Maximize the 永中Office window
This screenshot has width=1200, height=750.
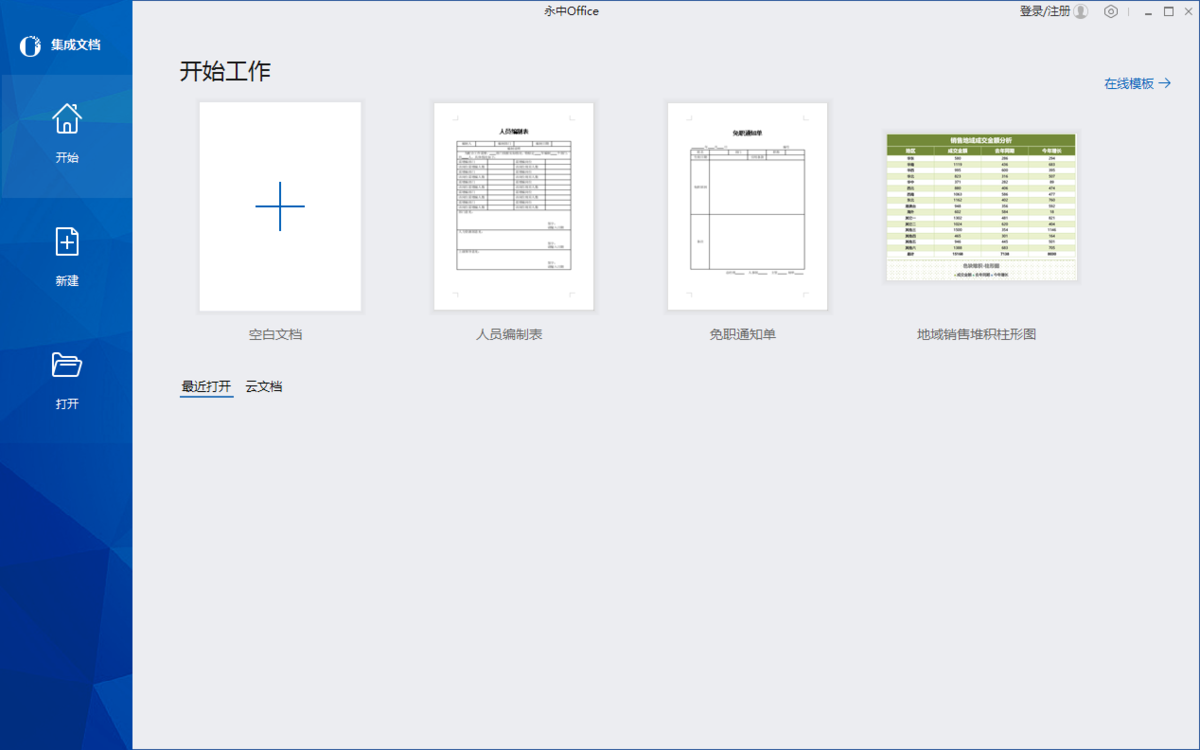1168,12
